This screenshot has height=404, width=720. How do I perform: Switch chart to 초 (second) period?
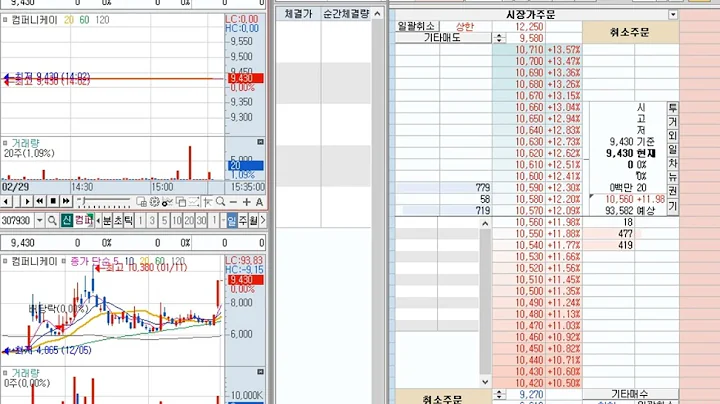pos(118,221)
